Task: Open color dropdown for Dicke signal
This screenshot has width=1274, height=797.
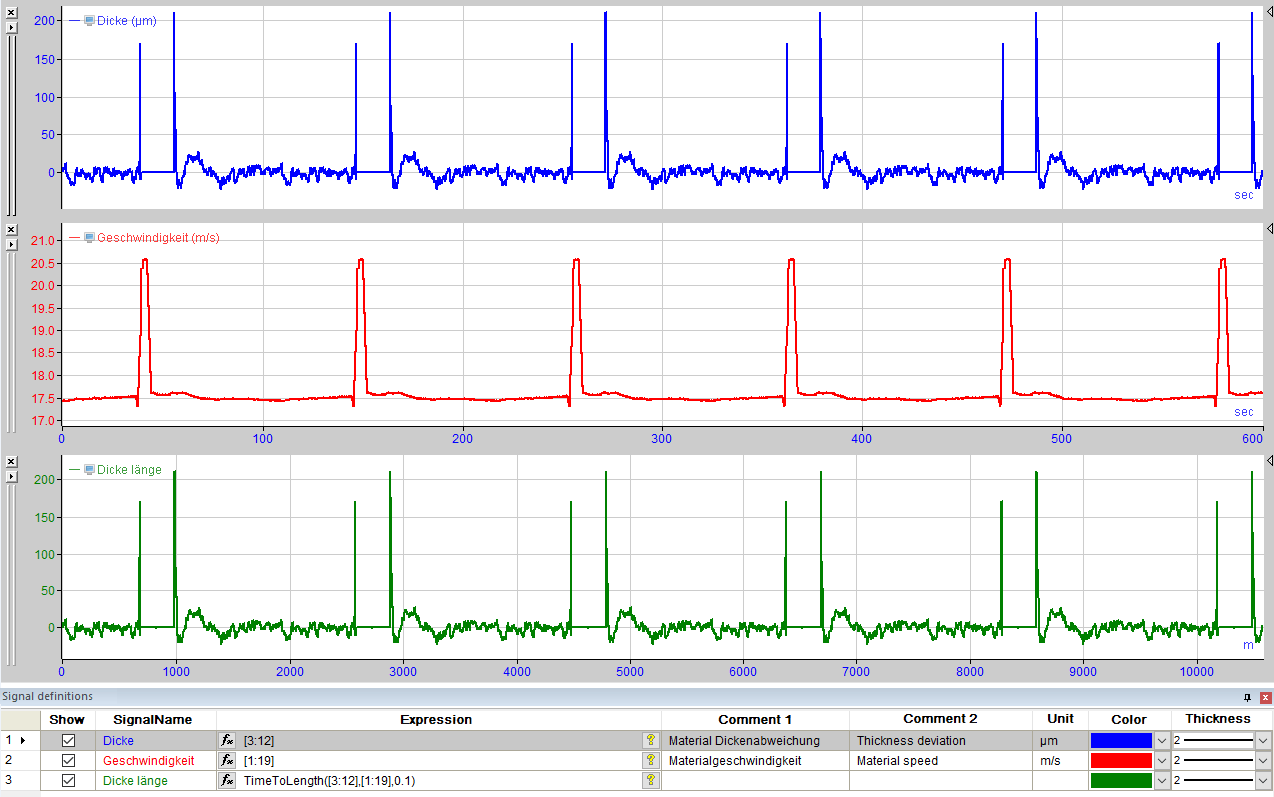Action: pyautogui.click(x=1162, y=741)
